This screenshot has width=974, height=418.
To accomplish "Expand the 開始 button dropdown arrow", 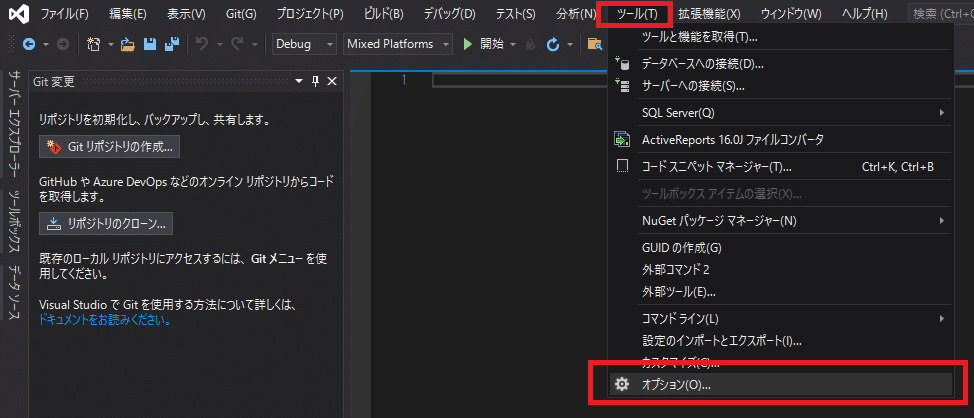I will pyautogui.click(x=513, y=44).
